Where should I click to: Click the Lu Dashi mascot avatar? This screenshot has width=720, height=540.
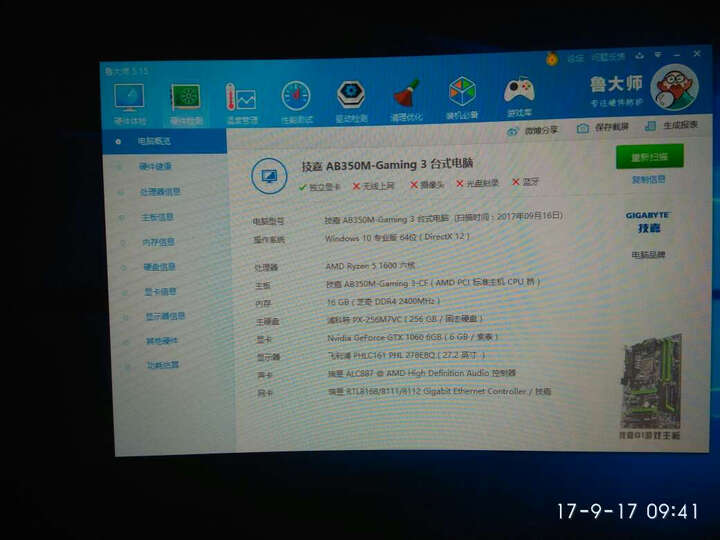click(x=675, y=87)
